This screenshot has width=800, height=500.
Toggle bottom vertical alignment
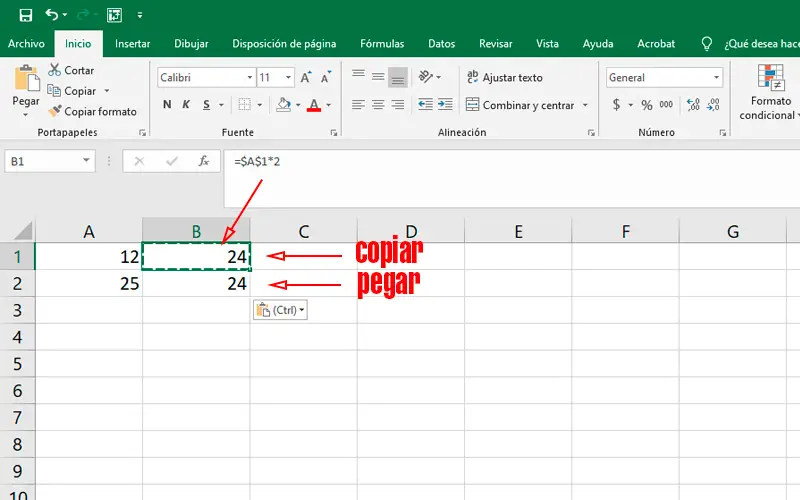398,77
